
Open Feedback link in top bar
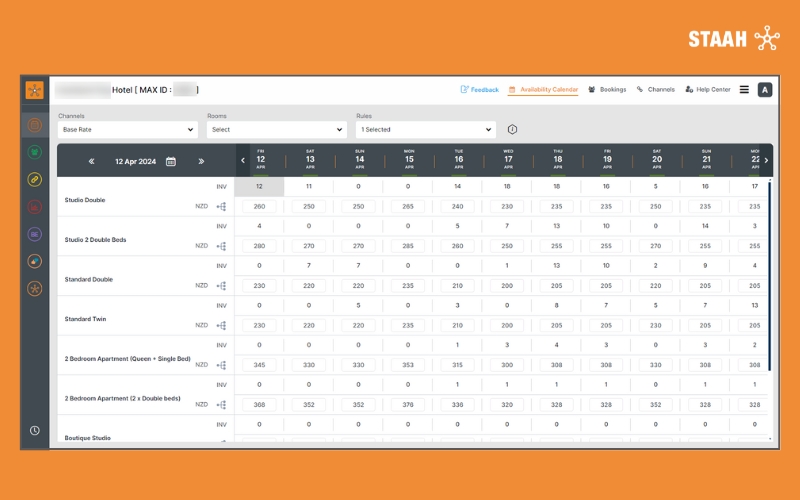point(480,90)
